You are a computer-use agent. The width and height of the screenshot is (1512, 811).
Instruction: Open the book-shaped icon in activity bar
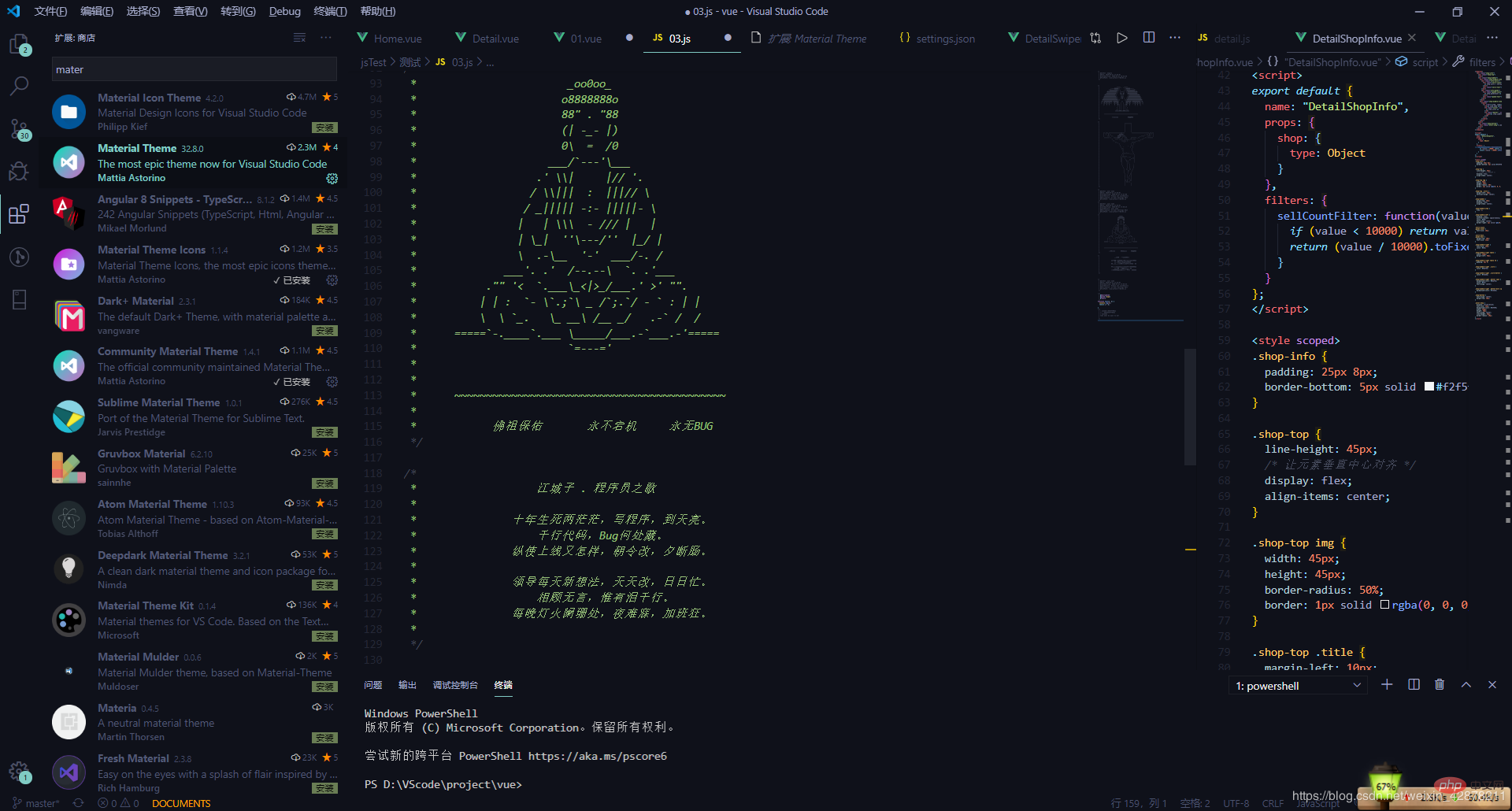click(19, 299)
